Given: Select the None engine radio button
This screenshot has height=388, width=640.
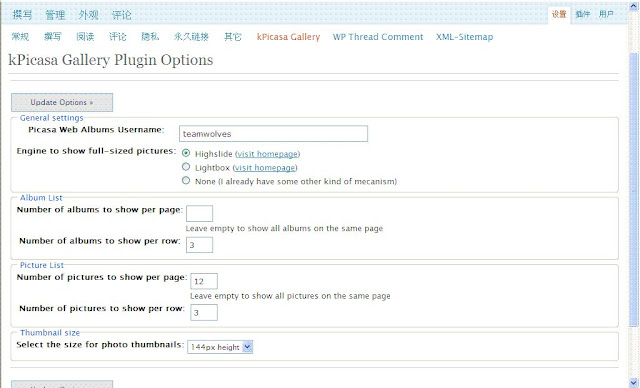Looking at the screenshot, I should tap(186, 180).
